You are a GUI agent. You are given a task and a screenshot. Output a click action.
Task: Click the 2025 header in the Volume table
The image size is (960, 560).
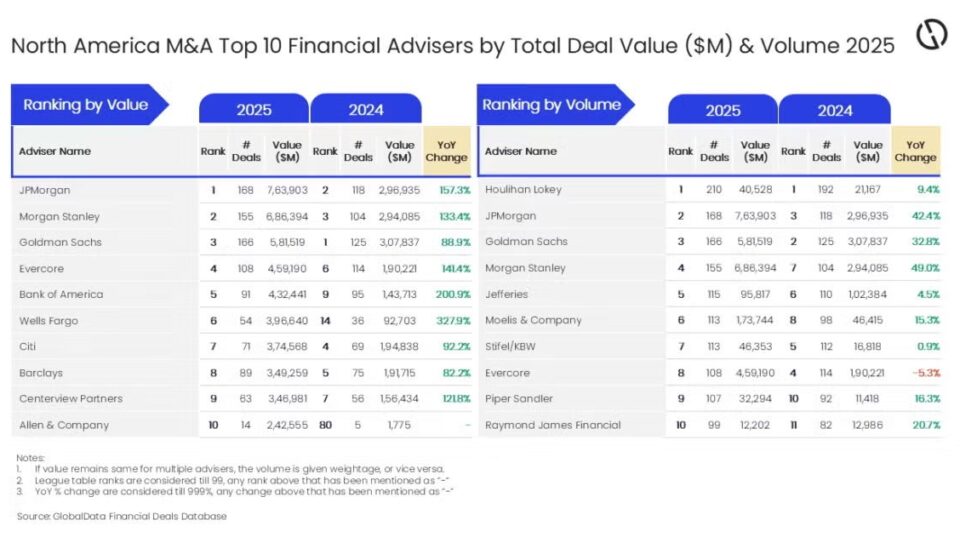723,110
